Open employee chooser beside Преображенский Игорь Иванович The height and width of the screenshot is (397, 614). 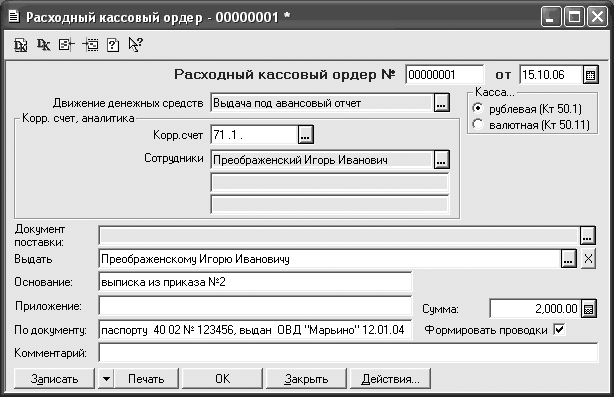coord(441,160)
